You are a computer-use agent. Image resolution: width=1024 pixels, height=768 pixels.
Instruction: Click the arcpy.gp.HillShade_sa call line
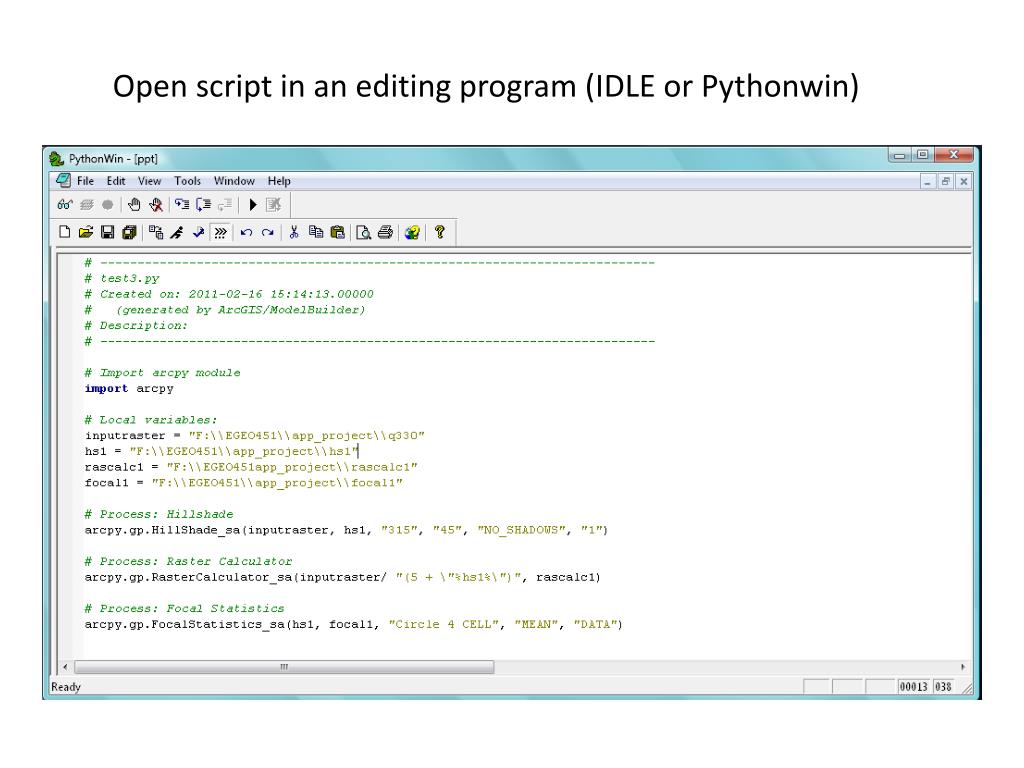[346, 530]
